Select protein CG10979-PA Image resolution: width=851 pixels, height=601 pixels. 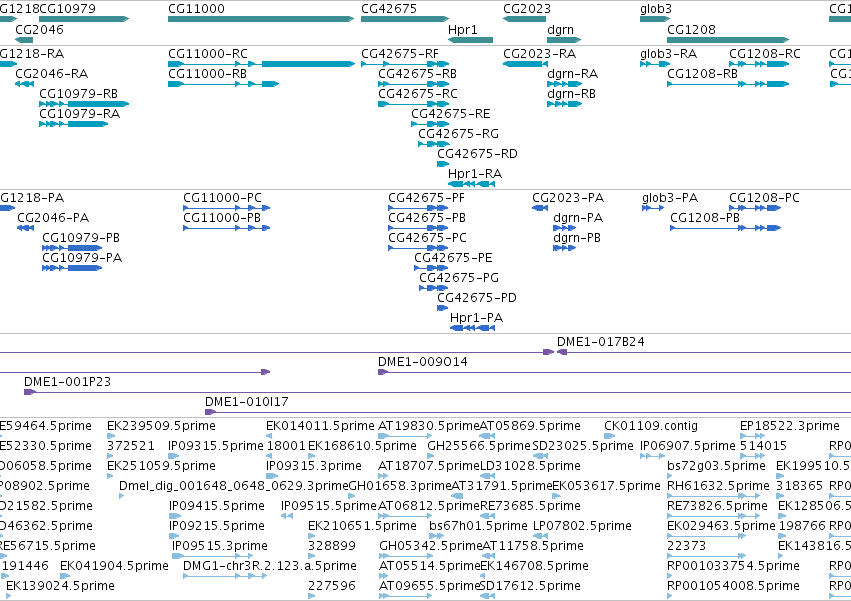(82, 258)
